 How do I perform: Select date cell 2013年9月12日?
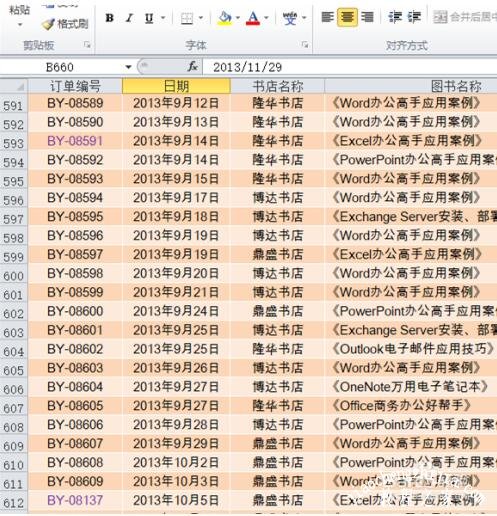tap(176, 103)
